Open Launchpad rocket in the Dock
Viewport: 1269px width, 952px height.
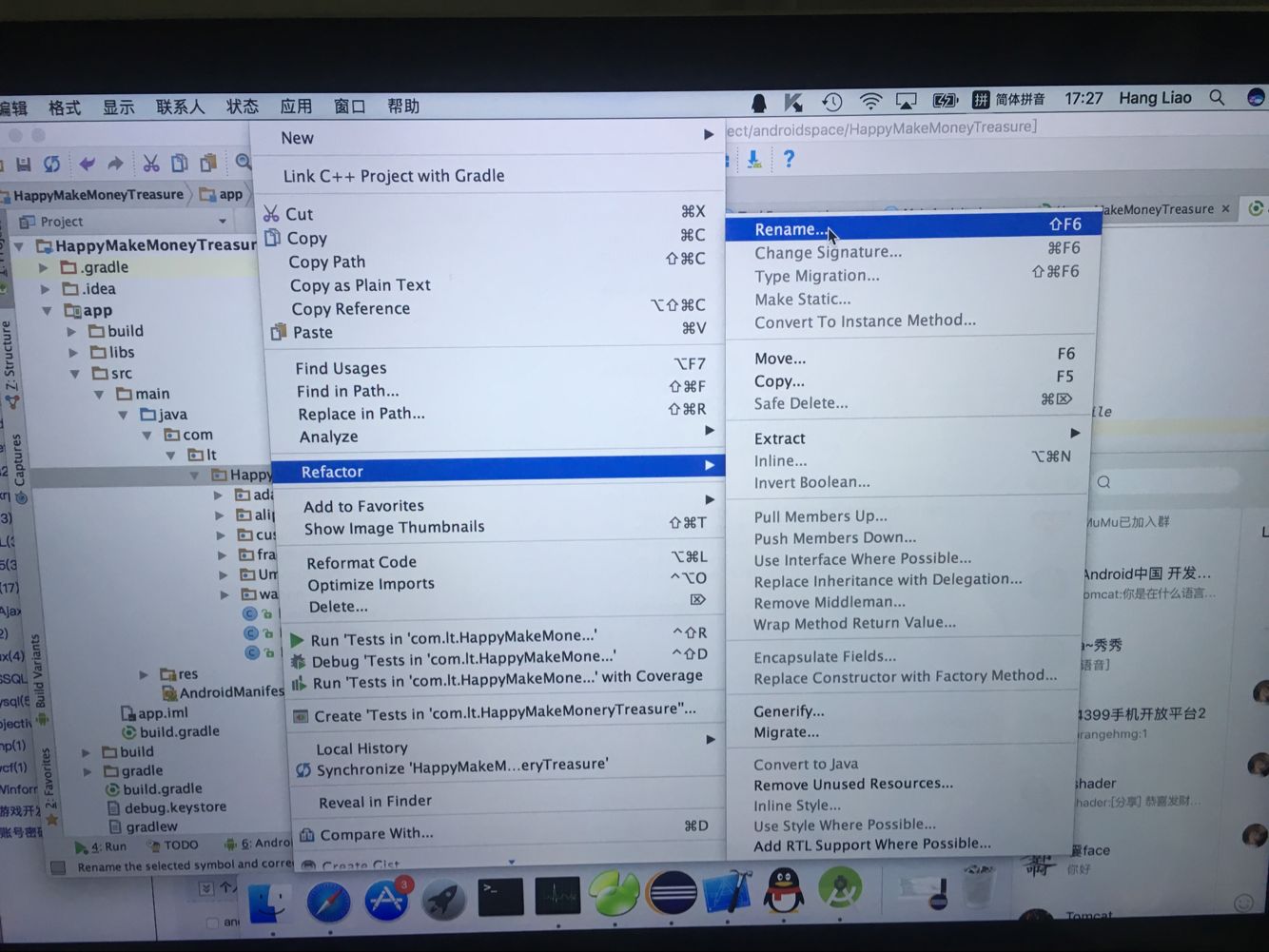click(443, 899)
